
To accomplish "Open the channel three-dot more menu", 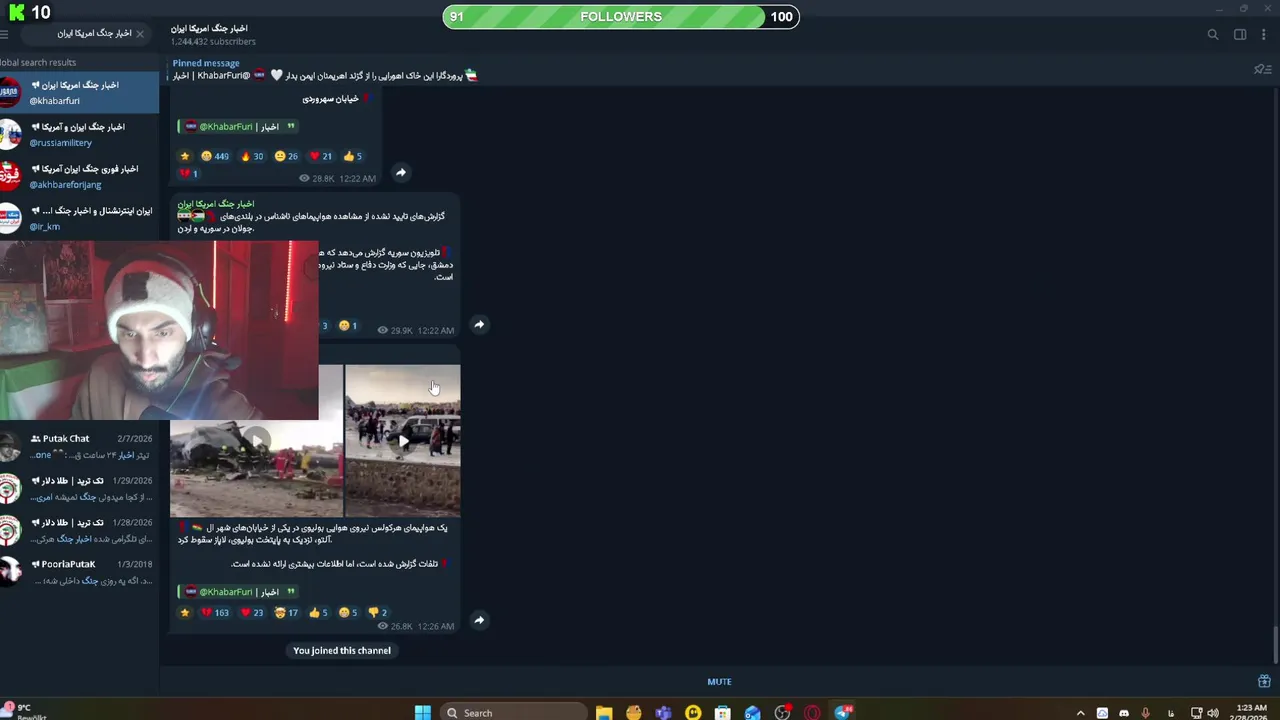I will (x=1265, y=34).
